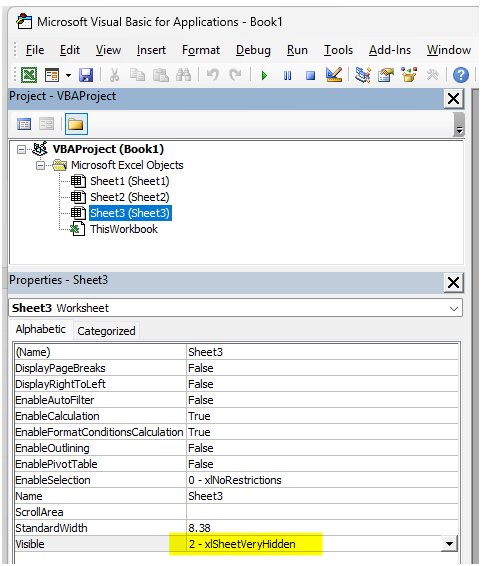Viewport: 481px width, 566px height.
Task: Click the VBA application icon in title bar
Action: pyautogui.click(x=24, y=21)
